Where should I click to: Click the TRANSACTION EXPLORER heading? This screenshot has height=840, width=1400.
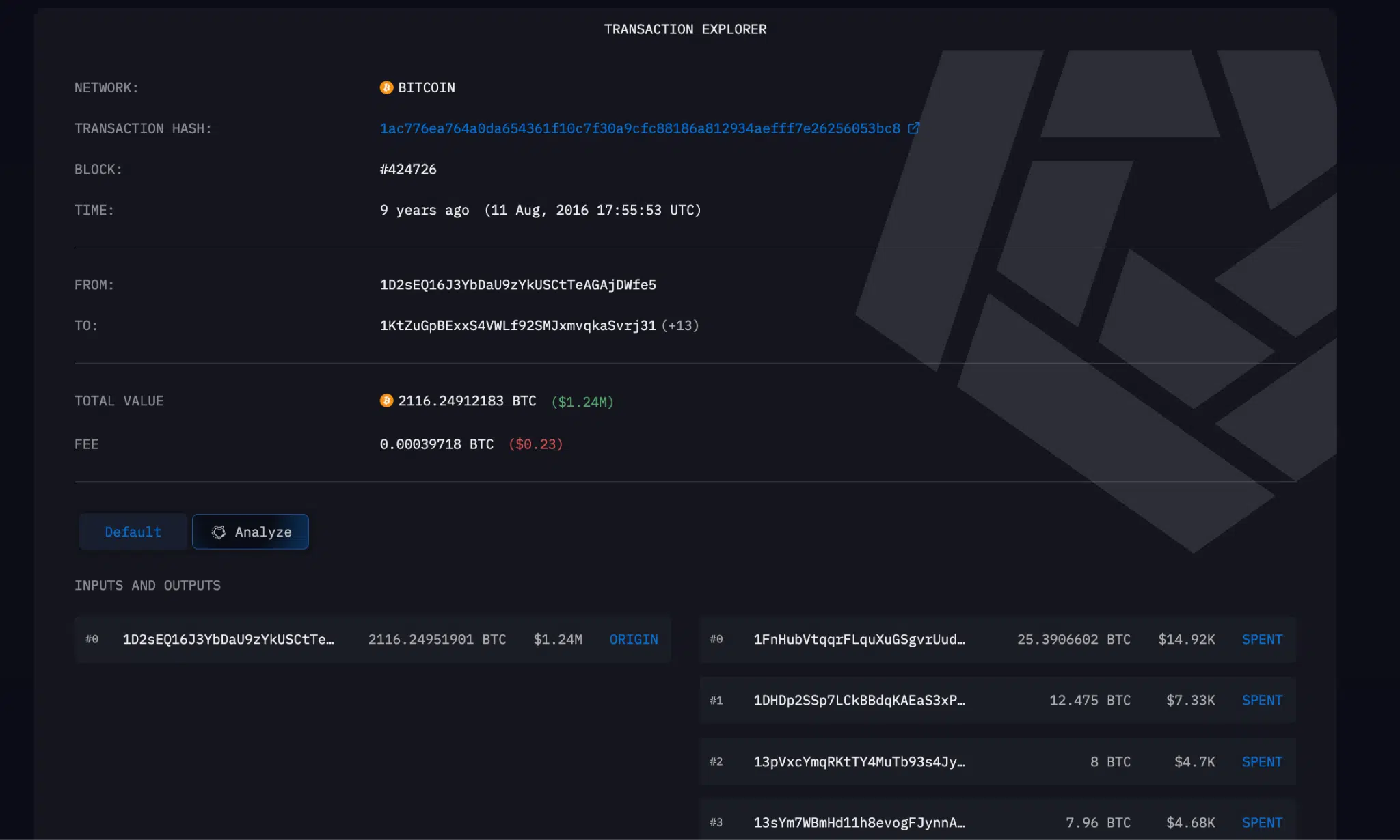685,29
